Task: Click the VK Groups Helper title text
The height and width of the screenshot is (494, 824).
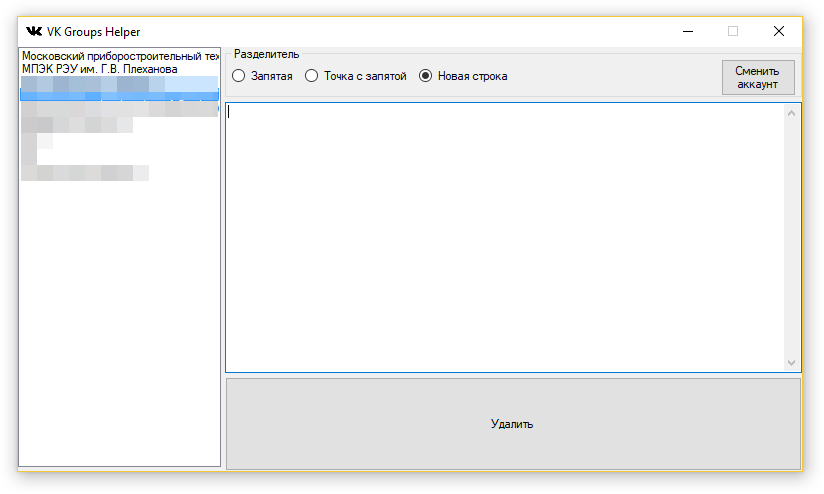Action: click(x=93, y=31)
